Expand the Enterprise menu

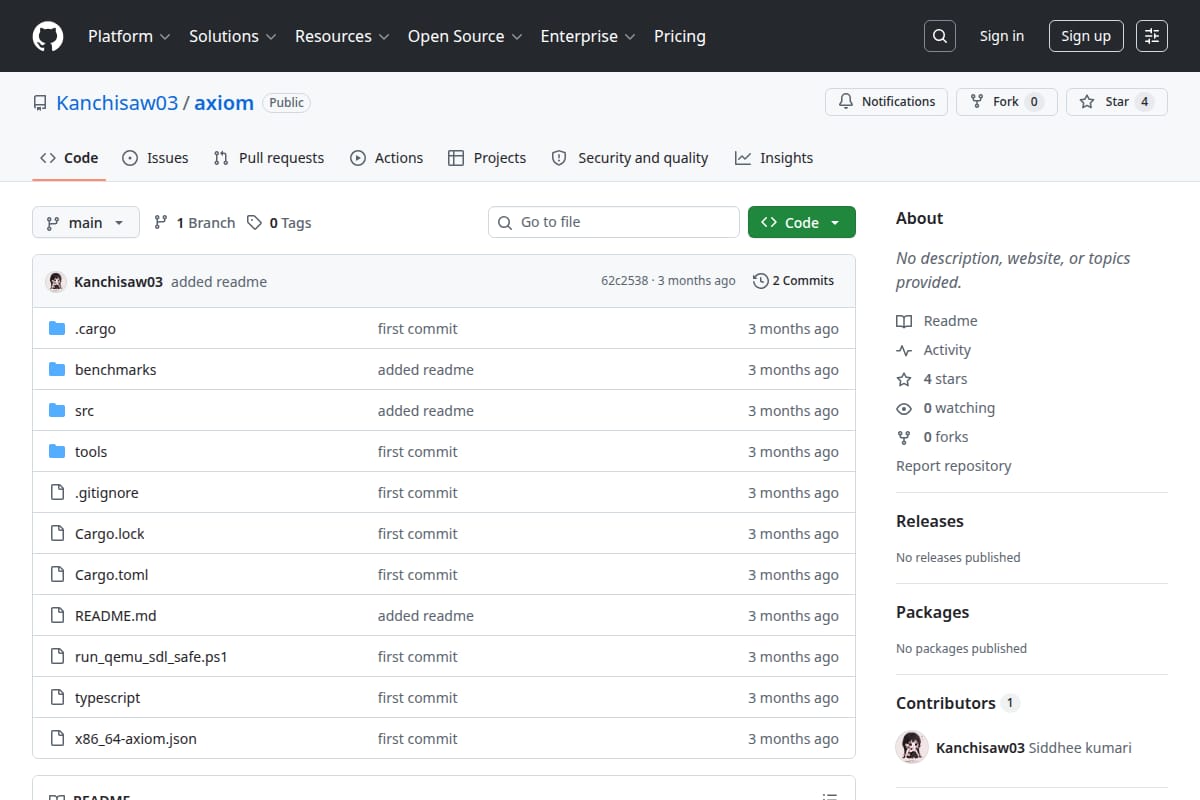tap(588, 36)
